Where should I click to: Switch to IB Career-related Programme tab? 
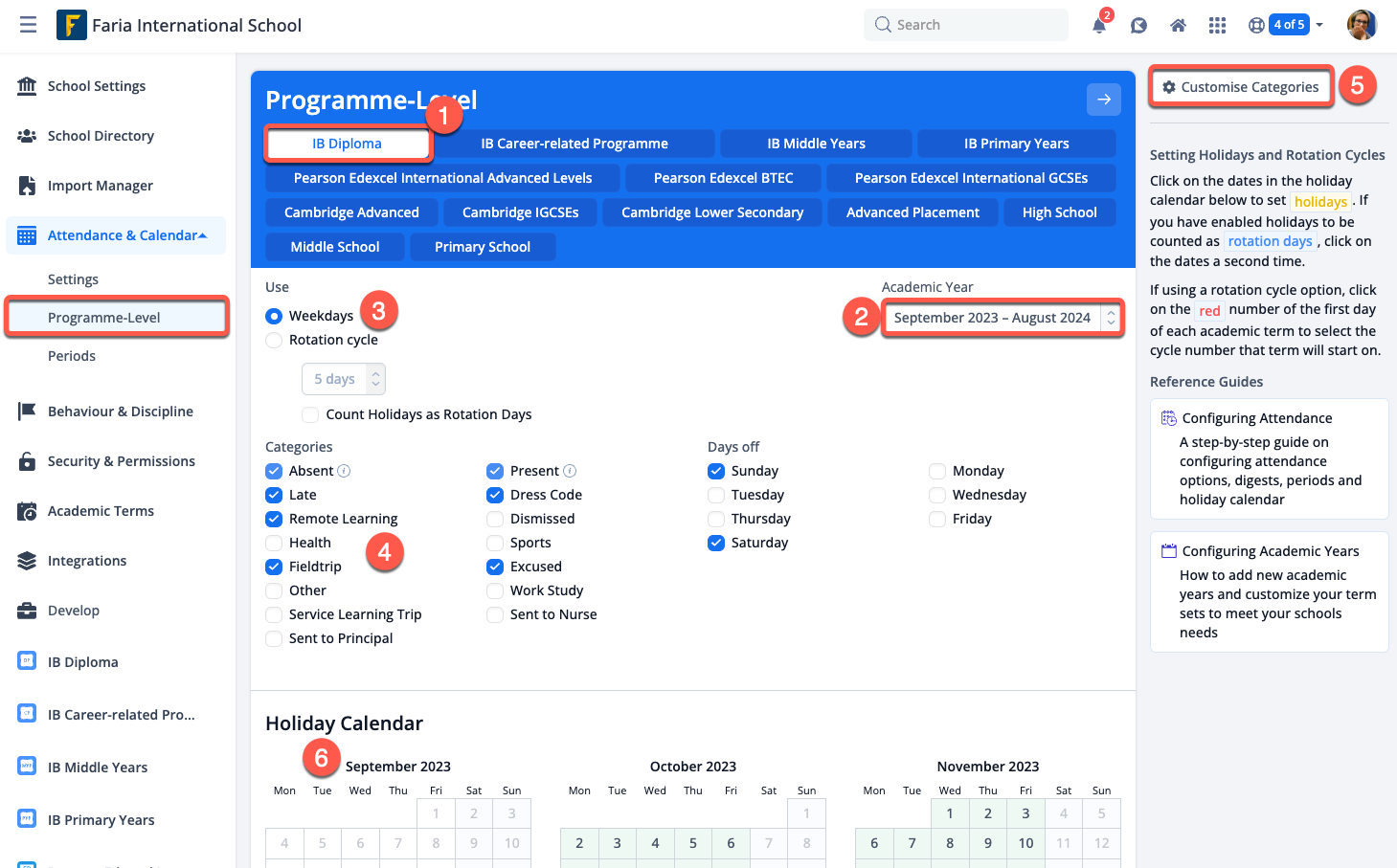[x=575, y=144]
